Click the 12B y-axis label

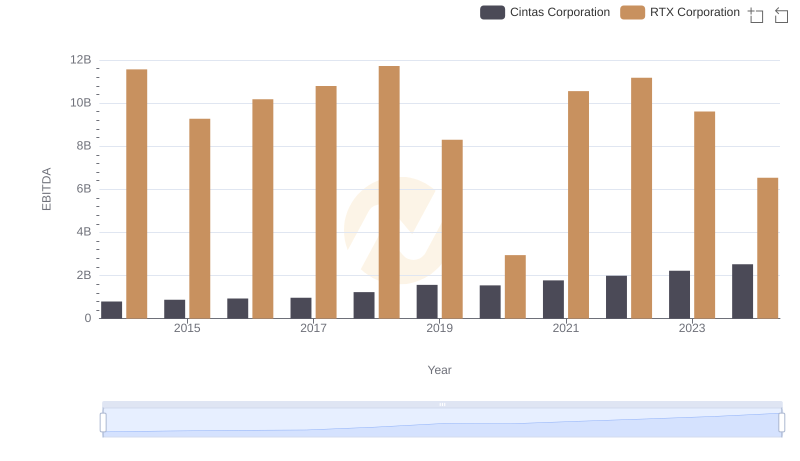[x=81, y=60]
